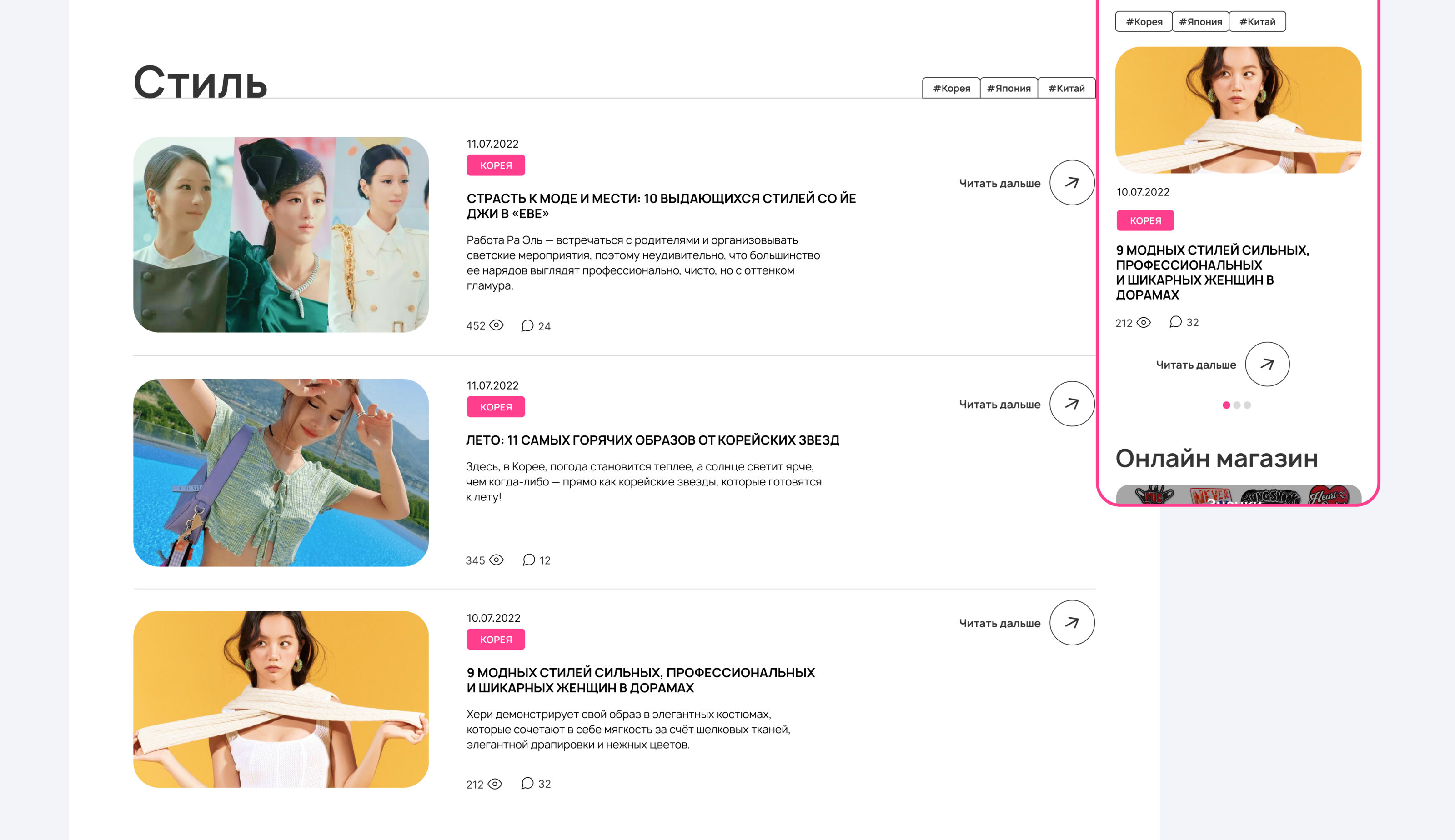The height and width of the screenshot is (840, 1455).
Task: Click the arrow circle beside the first article
Action: coord(1071,182)
